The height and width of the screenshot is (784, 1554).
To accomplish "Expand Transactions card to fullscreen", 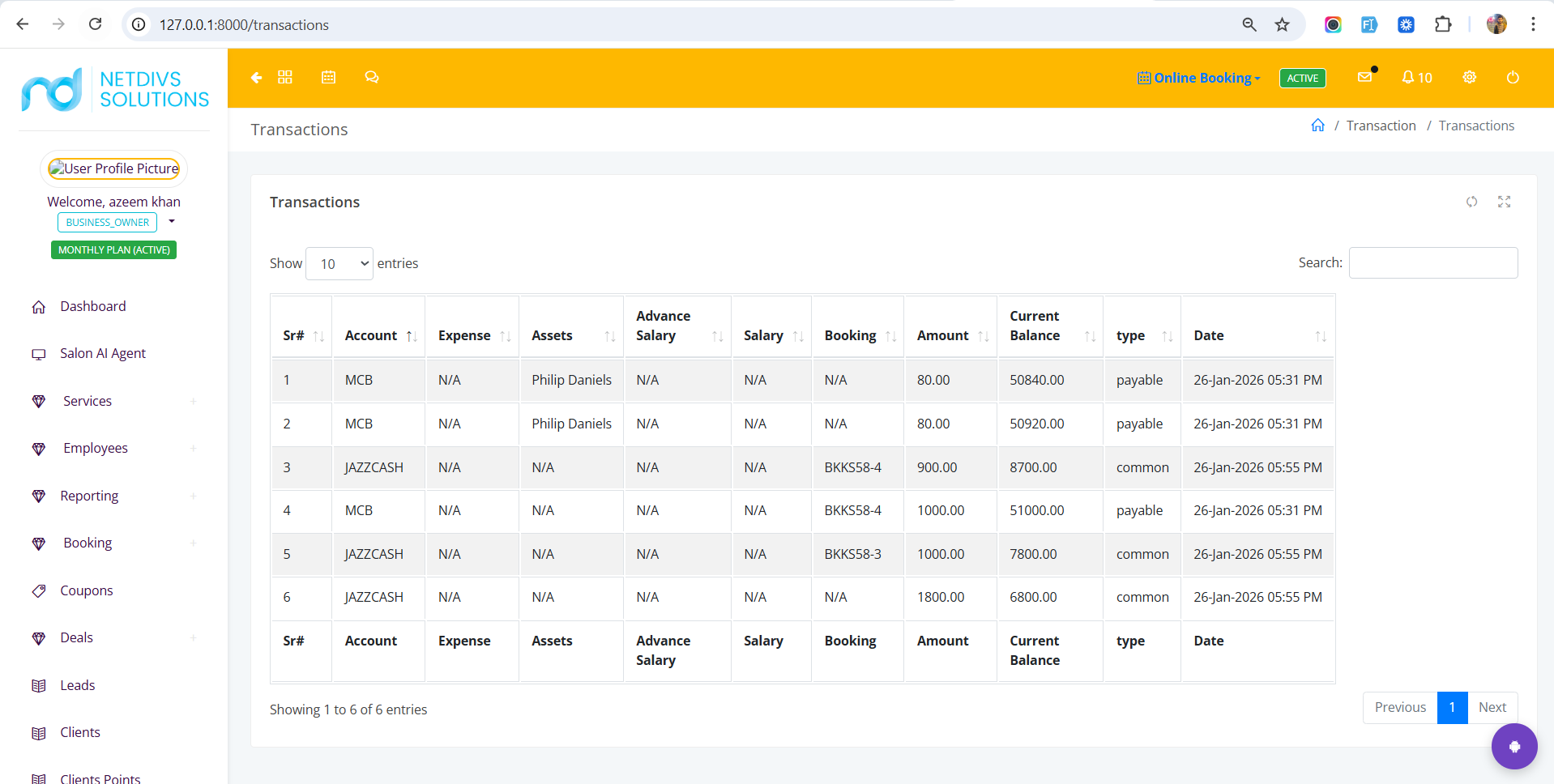I will [x=1505, y=202].
